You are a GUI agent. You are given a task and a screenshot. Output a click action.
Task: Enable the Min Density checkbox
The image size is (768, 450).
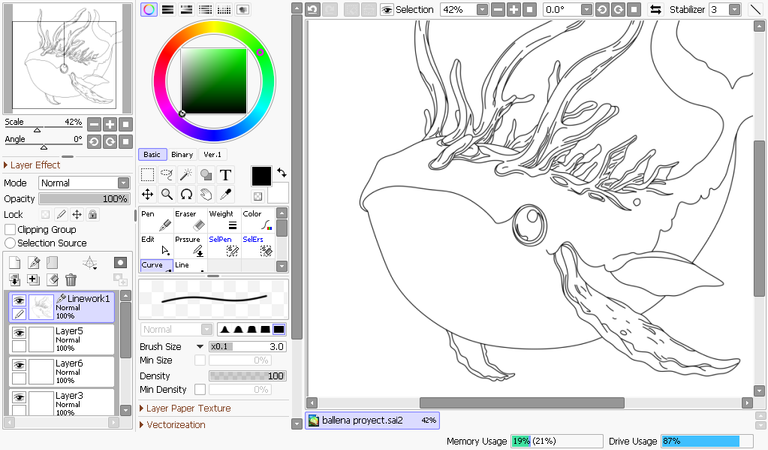point(200,389)
